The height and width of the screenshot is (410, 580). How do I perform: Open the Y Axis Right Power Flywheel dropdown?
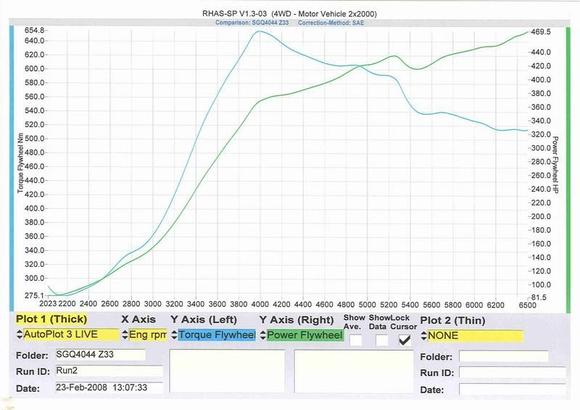(x=305, y=335)
